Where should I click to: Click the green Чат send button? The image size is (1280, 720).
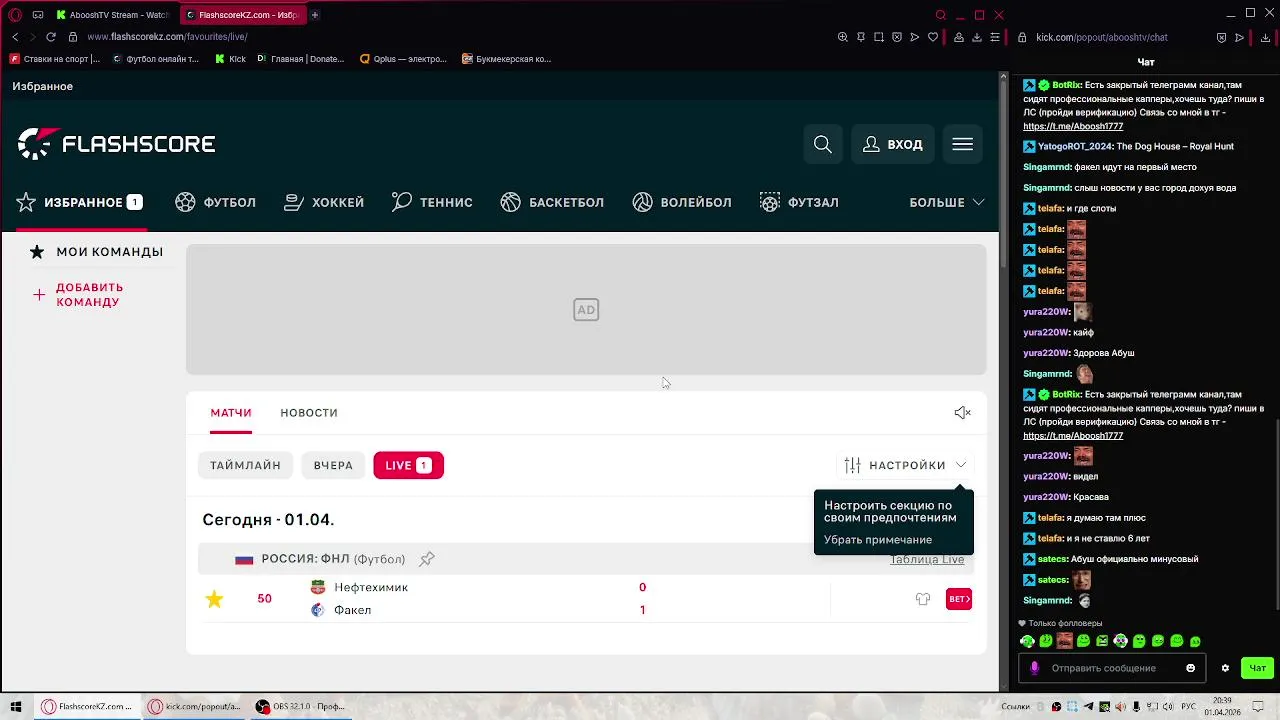coord(1257,668)
